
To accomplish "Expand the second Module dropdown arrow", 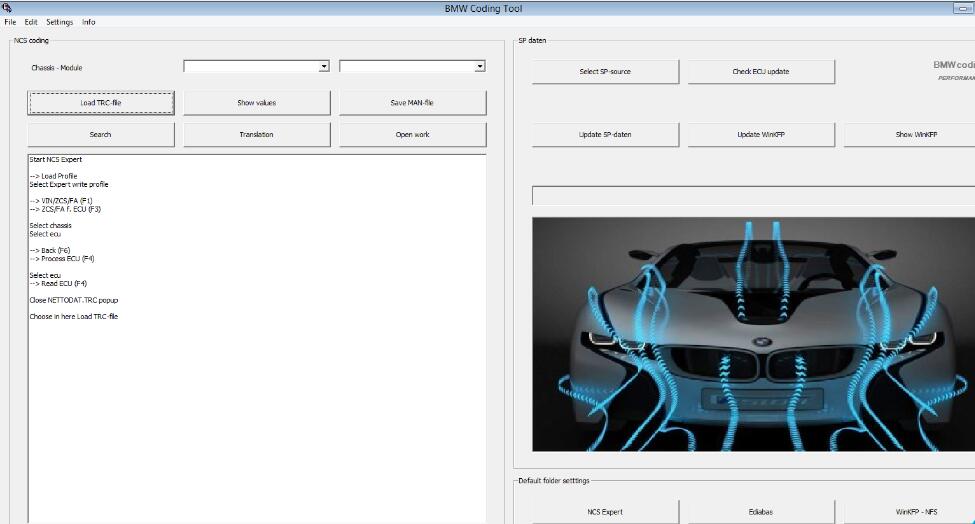I will [x=479, y=67].
